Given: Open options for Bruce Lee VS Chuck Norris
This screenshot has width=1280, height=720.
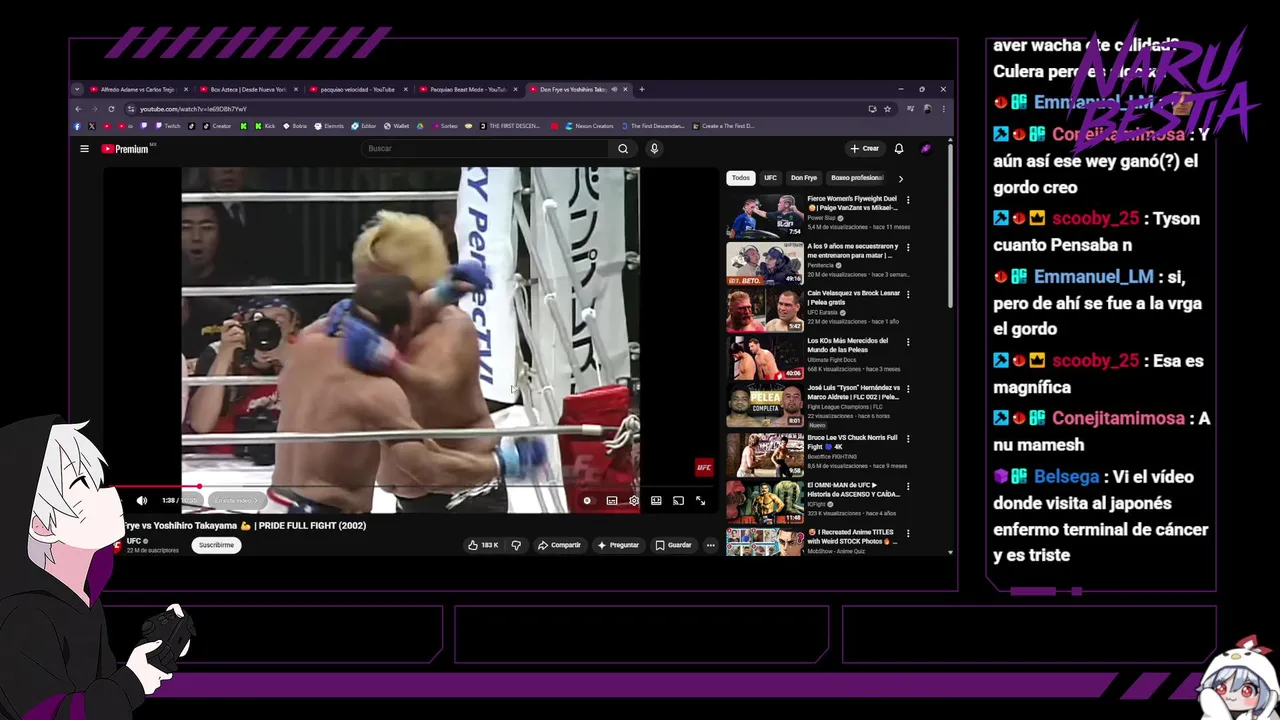Looking at the screenshot, I should click(x=908, y=438).
